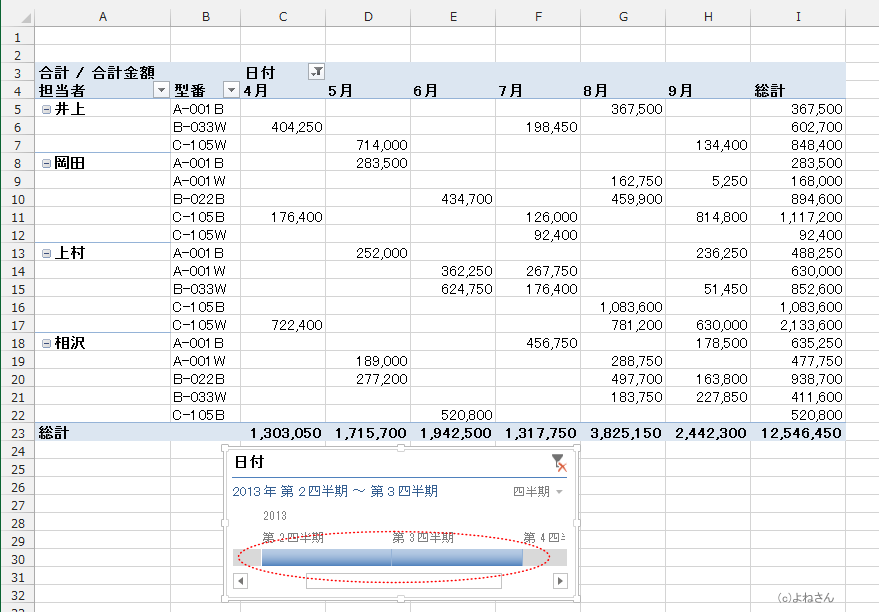The height and width of the screenshot is (612, 879).
Task: Click the timeline horizontal scrollbar thumb
Action: (402, 581)
